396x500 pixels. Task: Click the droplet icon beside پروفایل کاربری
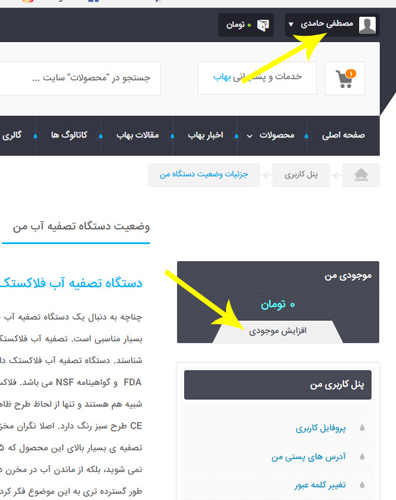[362, 428]
